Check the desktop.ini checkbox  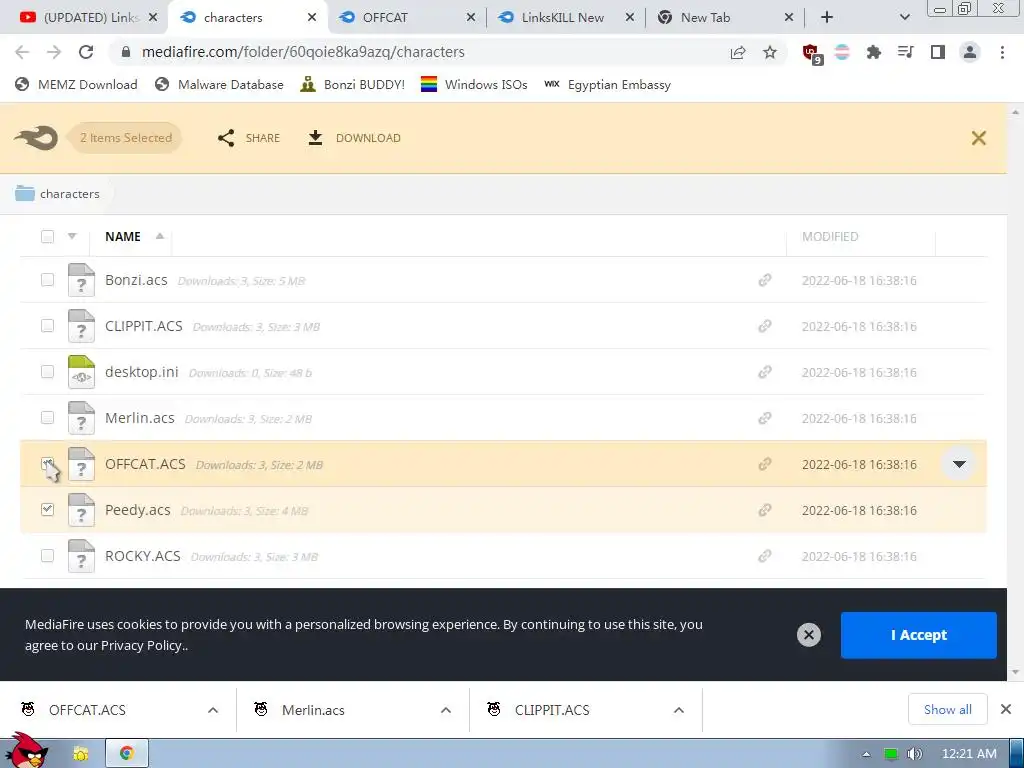click(x=47, y=372)
